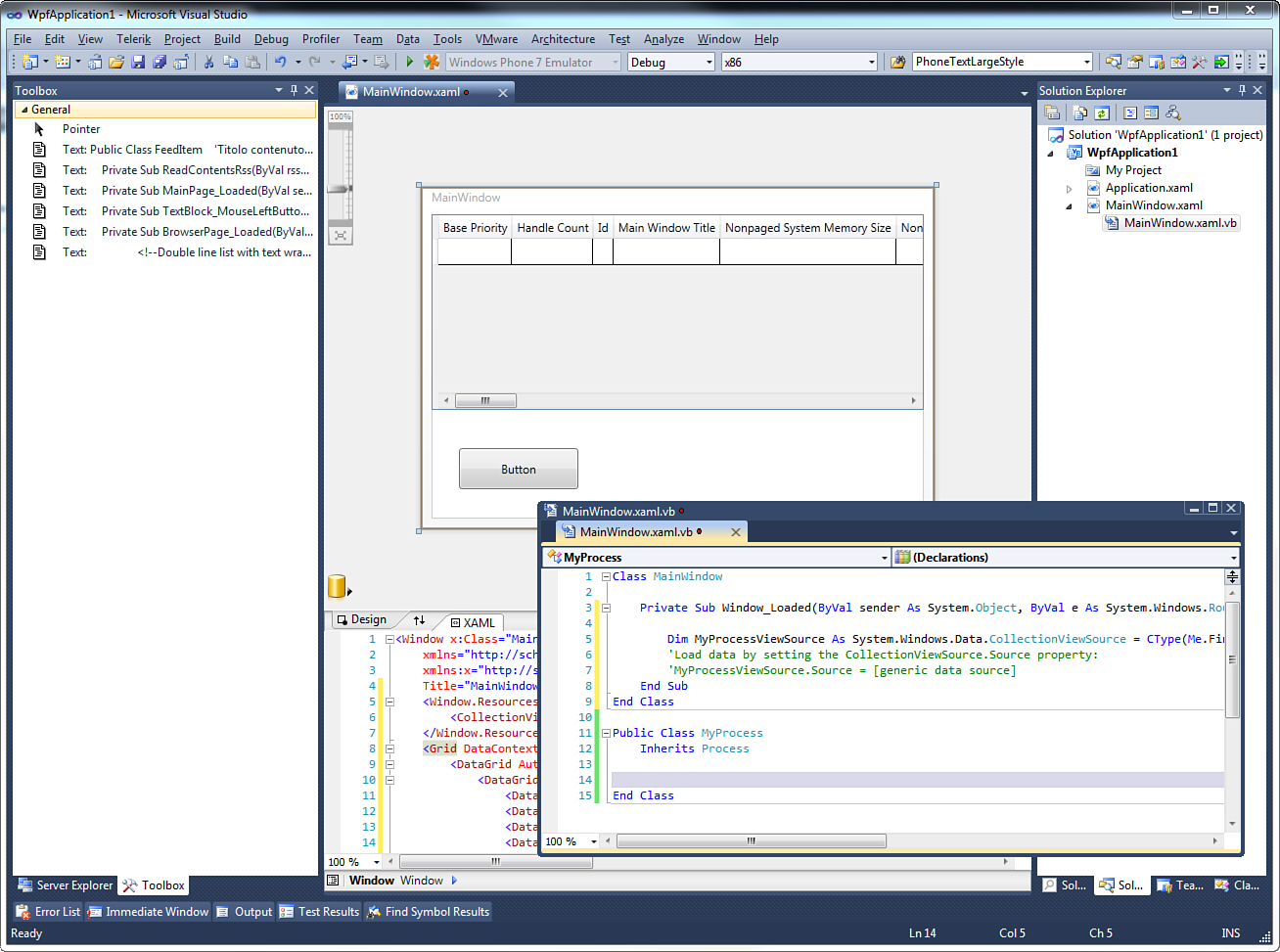Click the designer zoom slider thumb
Screen dimensions: 1280x952
(340, 188)
